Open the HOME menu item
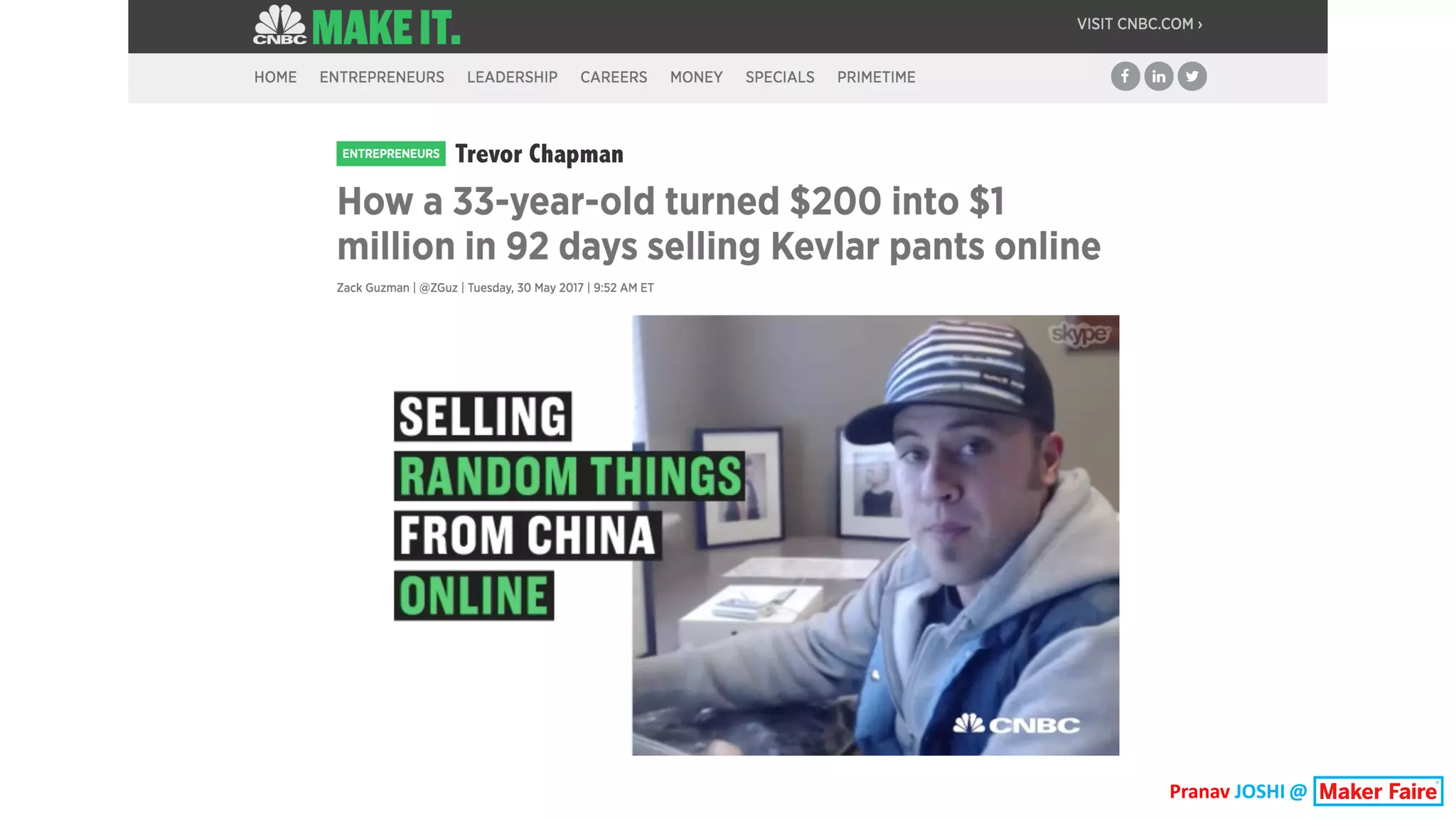 (275, 77)
